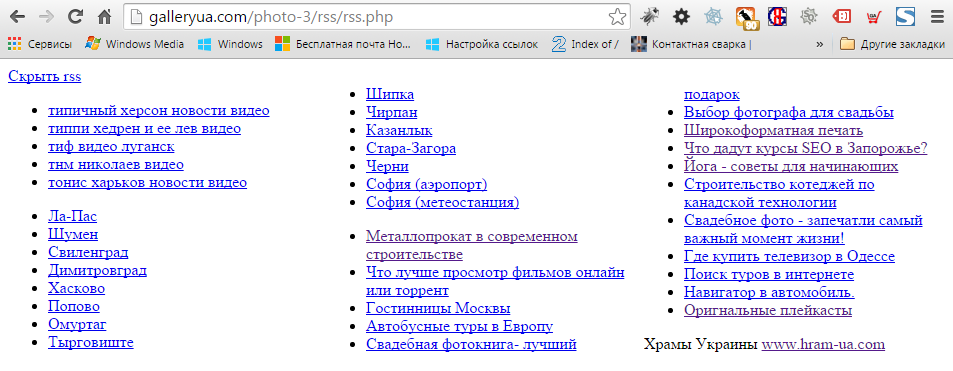Follow the Омуртаг link
953x371 pixels.
coord(77,324)
